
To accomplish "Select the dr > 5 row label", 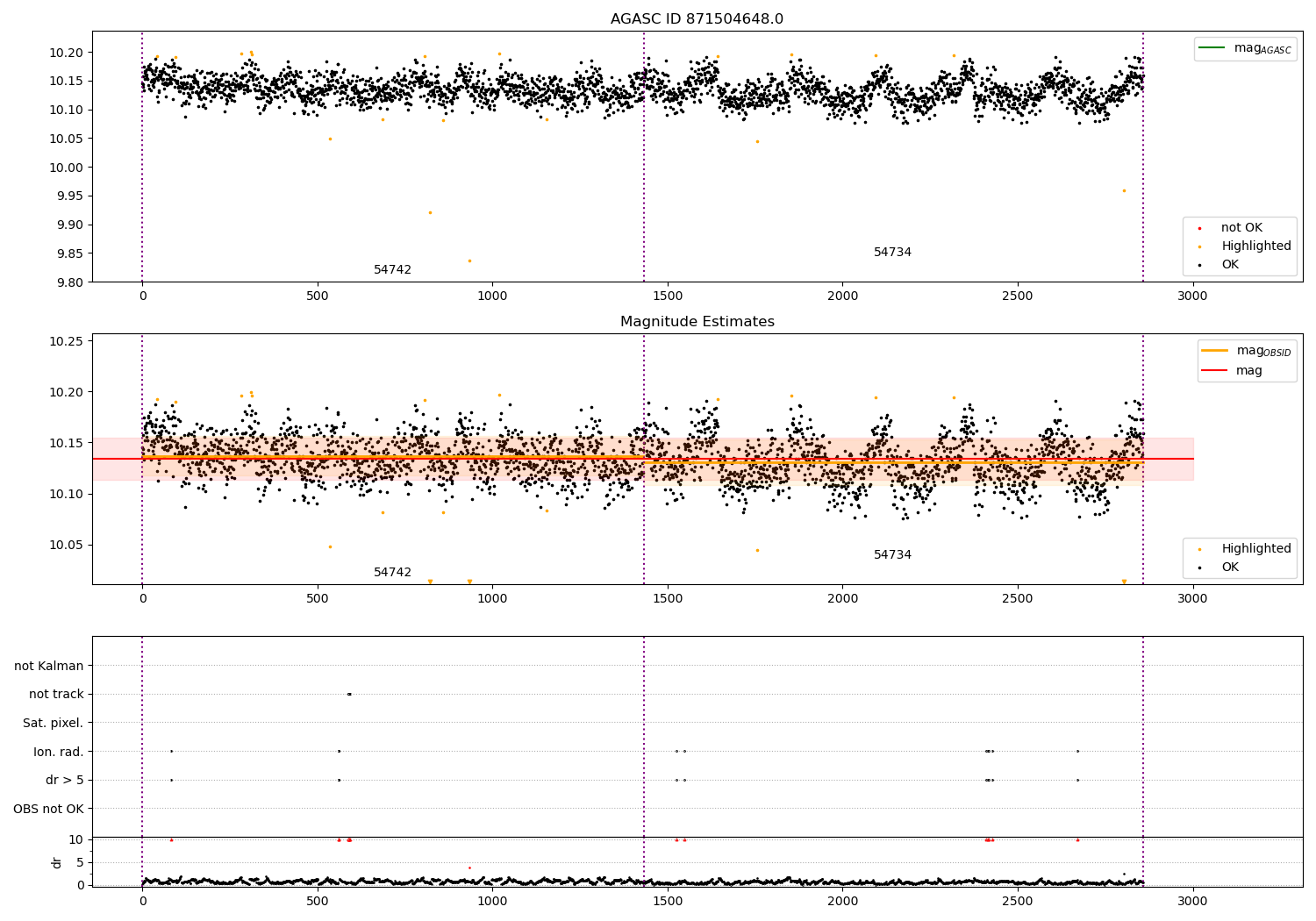I will 65,781.
